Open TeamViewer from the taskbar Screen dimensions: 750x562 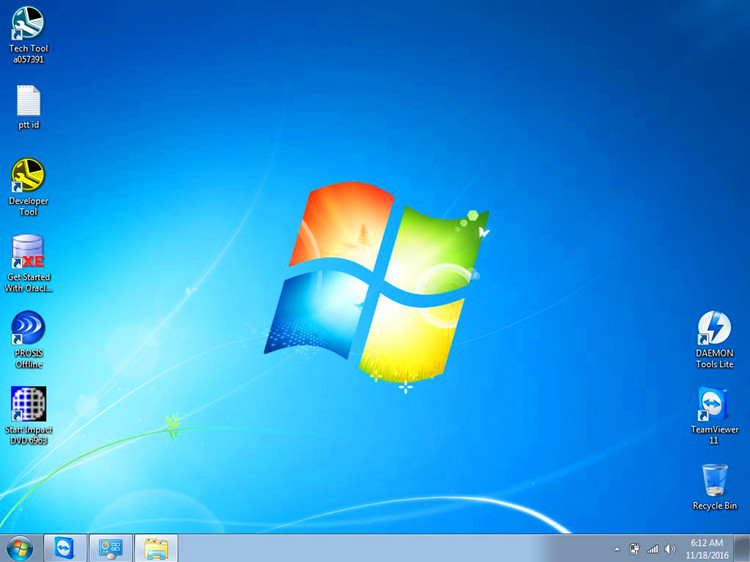point(65,548)
